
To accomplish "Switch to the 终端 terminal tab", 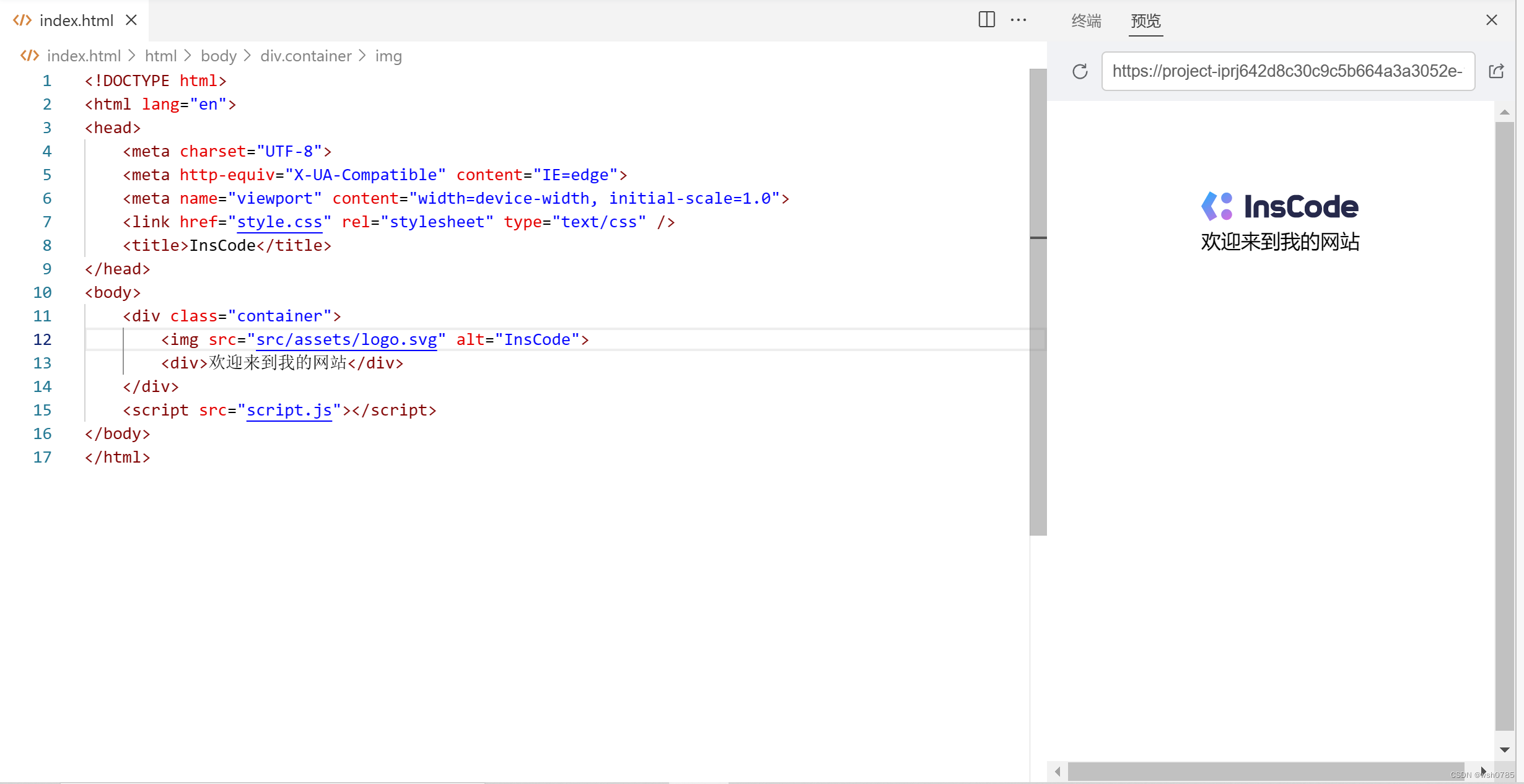I will (x=1087, y=21).
